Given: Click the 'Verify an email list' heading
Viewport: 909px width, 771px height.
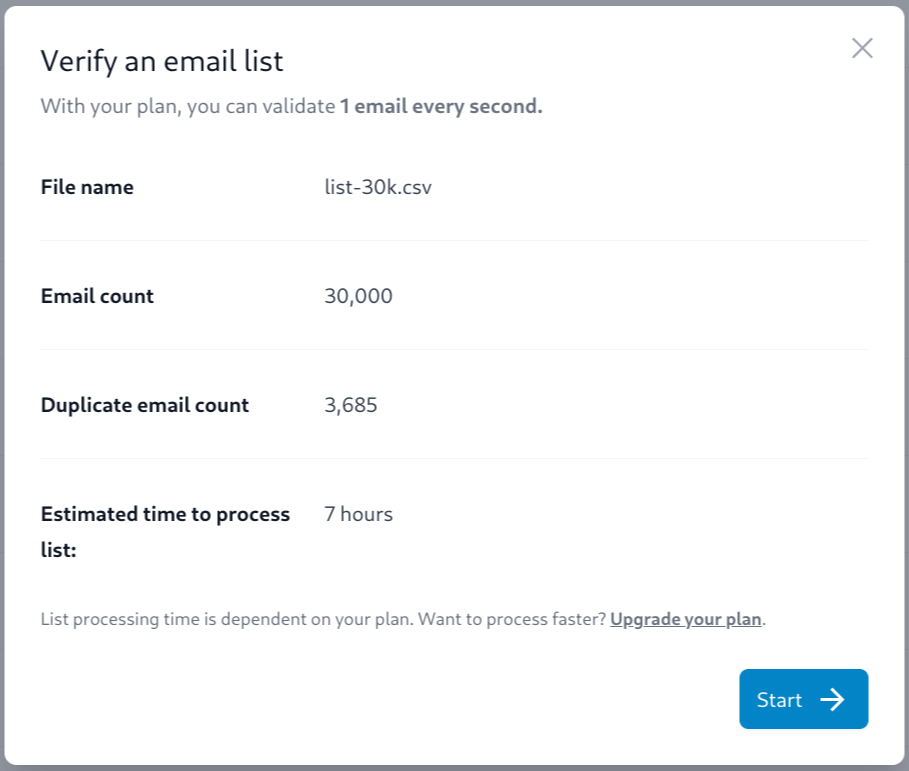Looking at the screenshot, I should 162,61.
